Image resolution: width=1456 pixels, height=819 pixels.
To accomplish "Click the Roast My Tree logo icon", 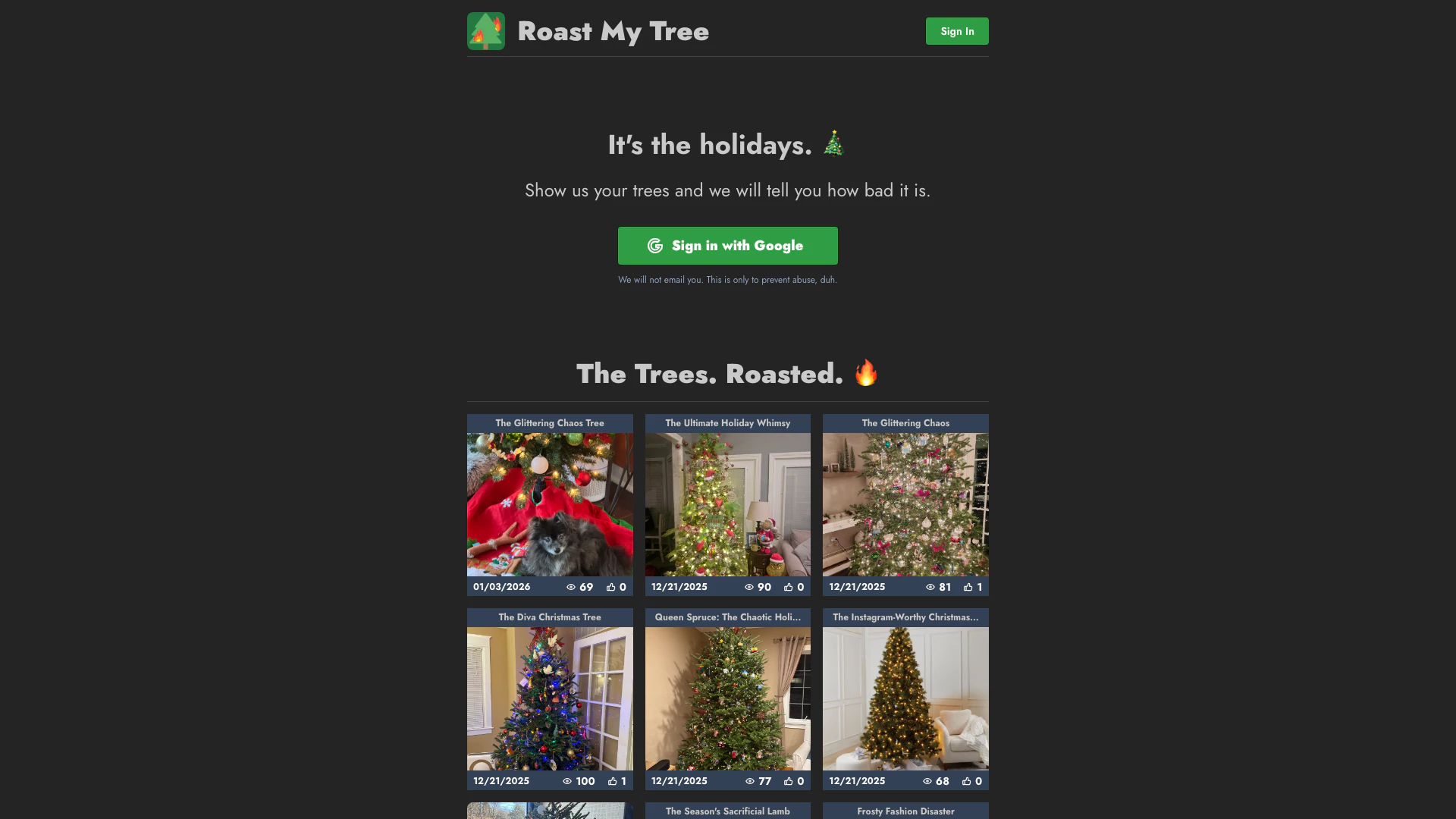I will point(486,31).
